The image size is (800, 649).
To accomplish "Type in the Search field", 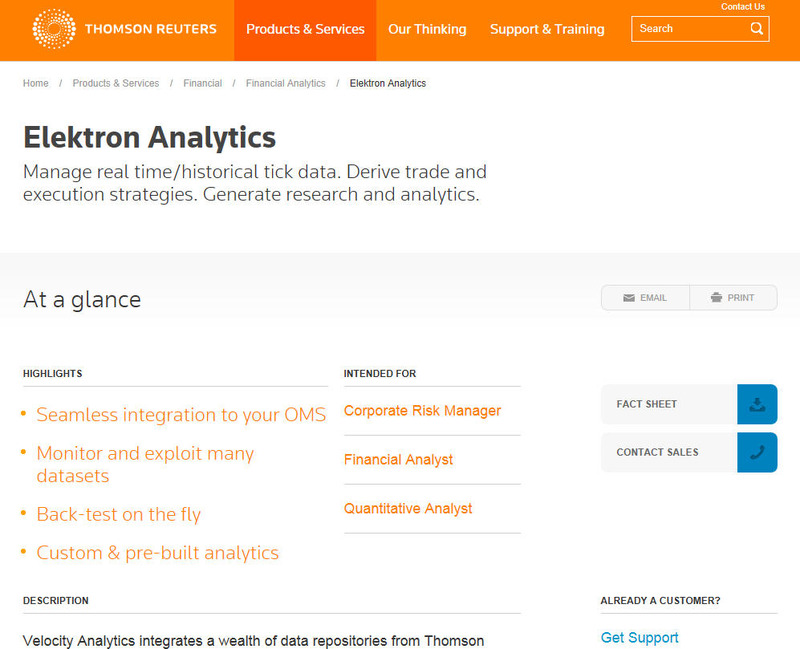I will tap(690, 29).
